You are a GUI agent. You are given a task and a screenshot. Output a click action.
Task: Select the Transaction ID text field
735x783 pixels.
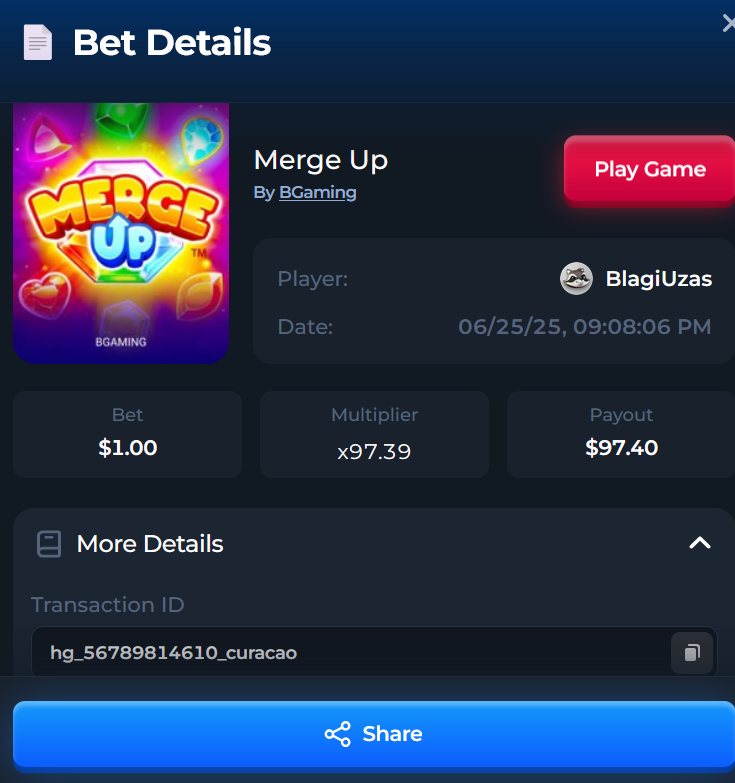pos(374,652)
